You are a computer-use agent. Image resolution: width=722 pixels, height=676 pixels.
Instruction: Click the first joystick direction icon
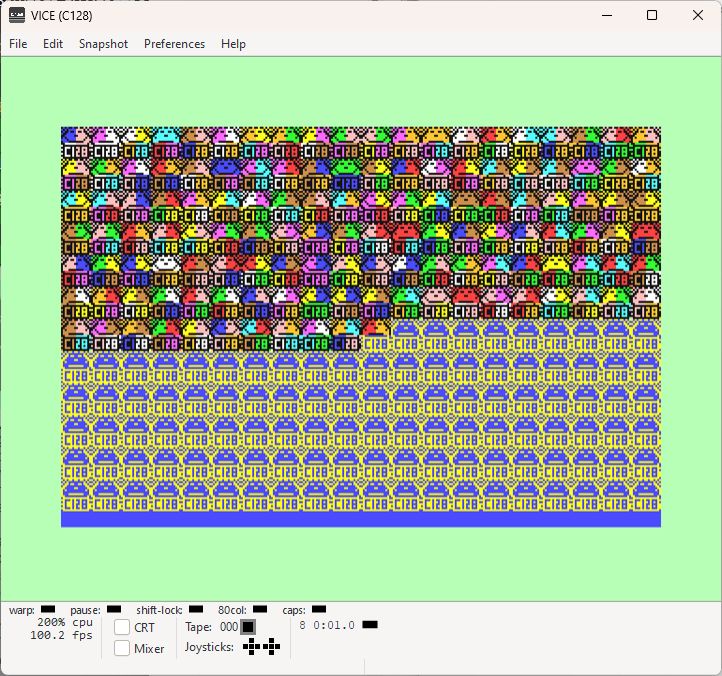(251, 647)
